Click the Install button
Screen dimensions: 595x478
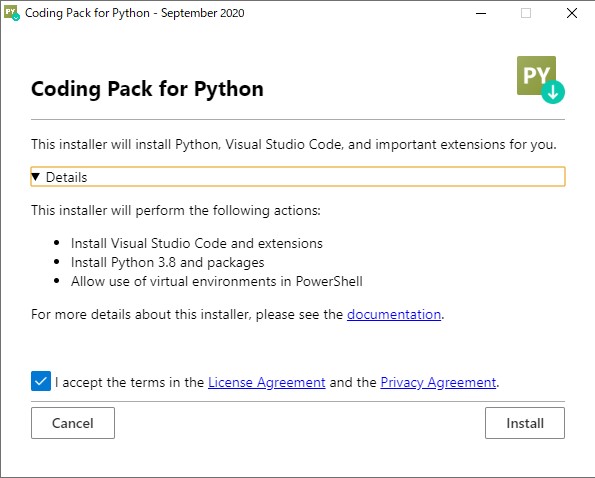(525, 423)
